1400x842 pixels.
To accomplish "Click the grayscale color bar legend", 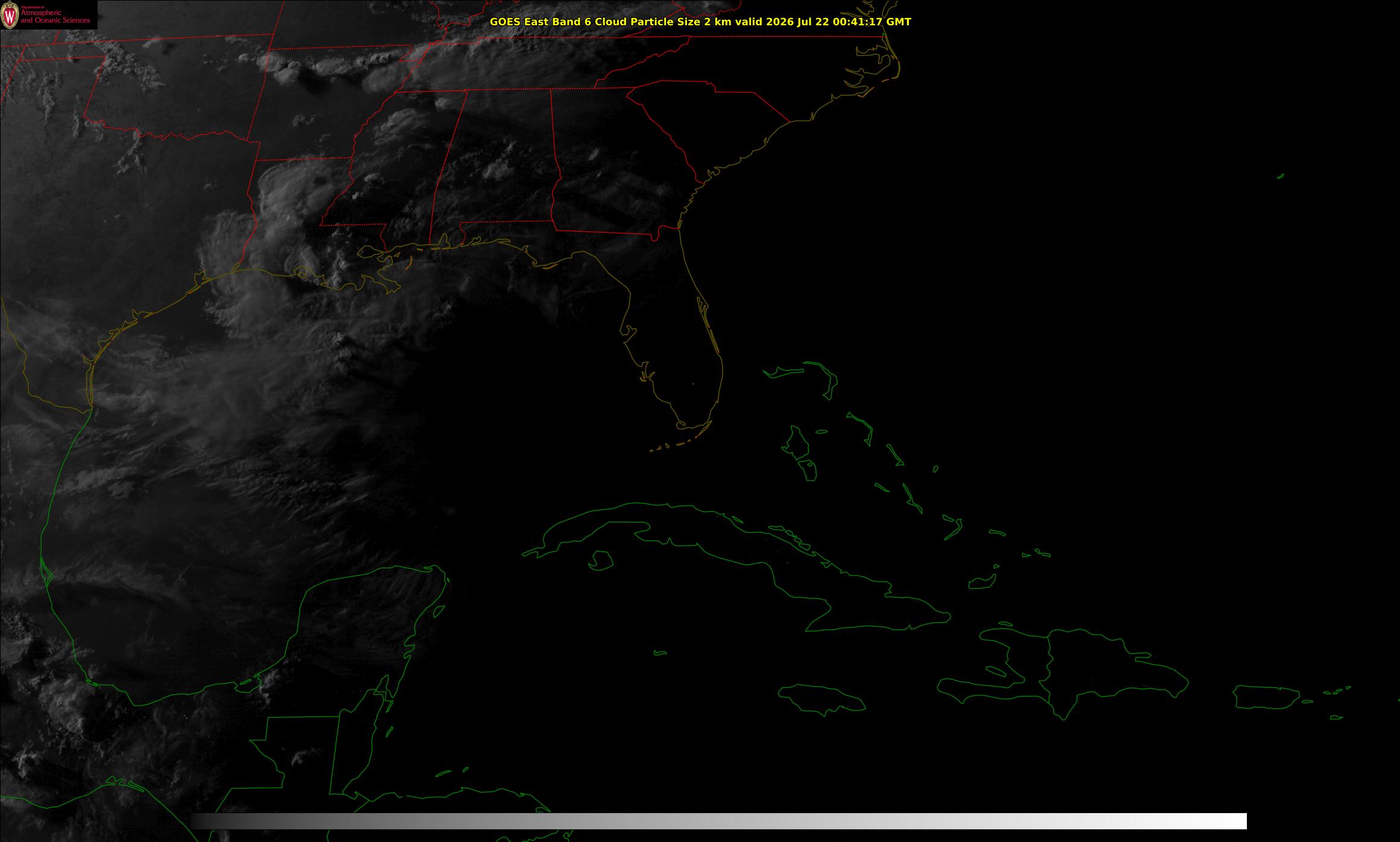I will (x=718, y=821).
